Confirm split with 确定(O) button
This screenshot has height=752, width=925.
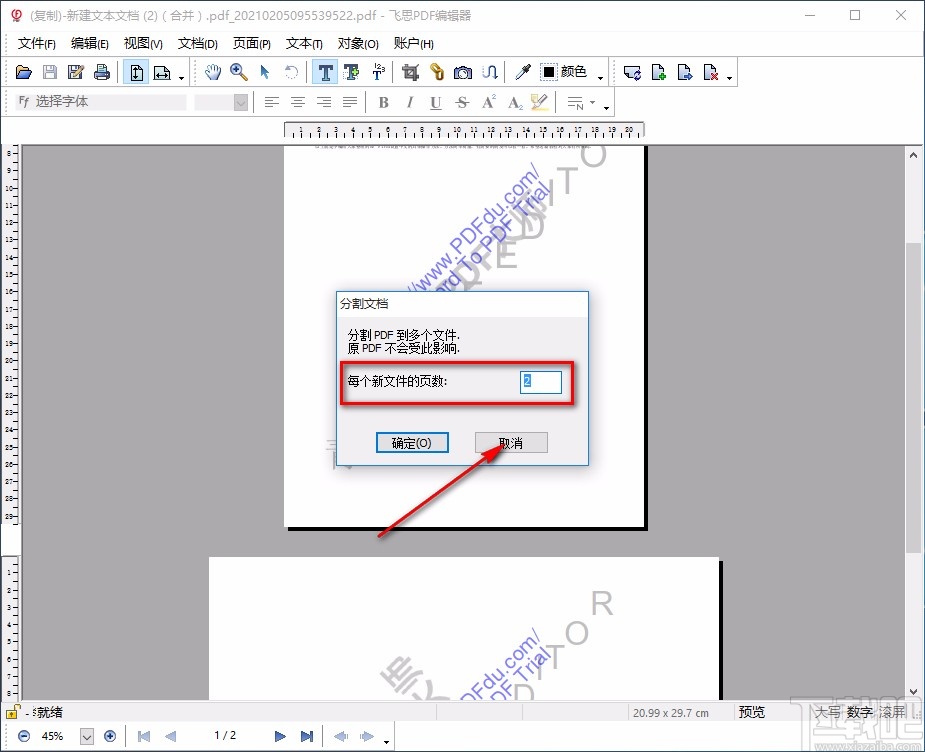point(412,442)
